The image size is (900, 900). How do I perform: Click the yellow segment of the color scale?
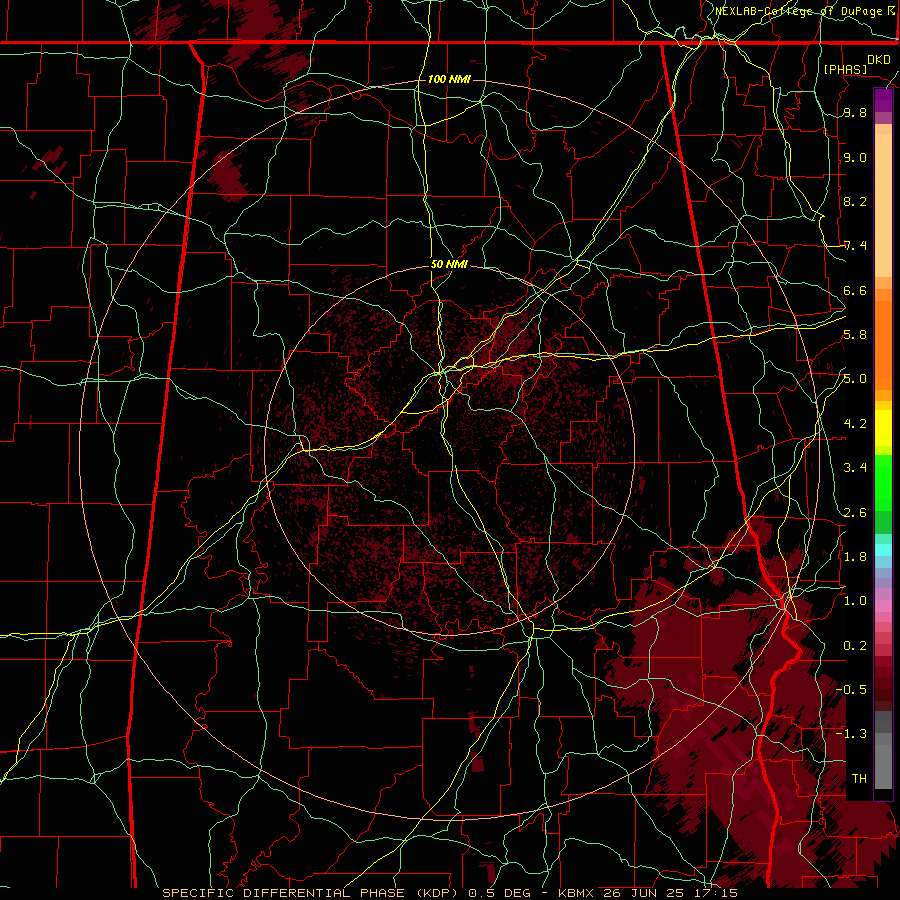(x=883, y=428)
